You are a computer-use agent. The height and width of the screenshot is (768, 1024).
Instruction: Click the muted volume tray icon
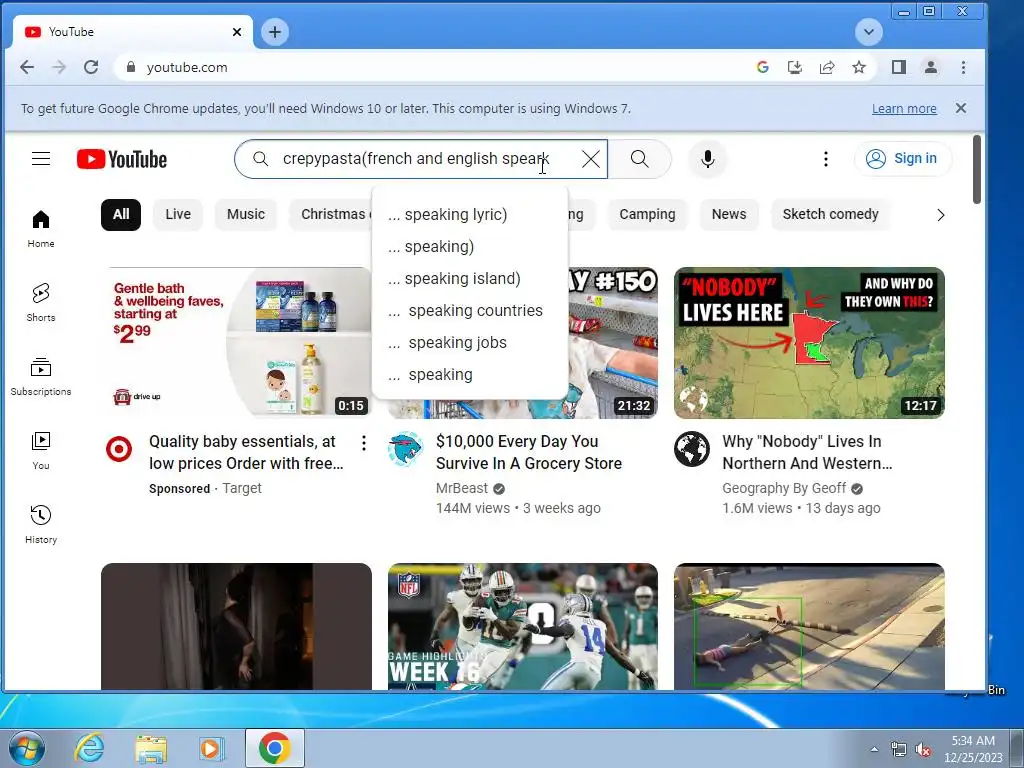point(923,750)
